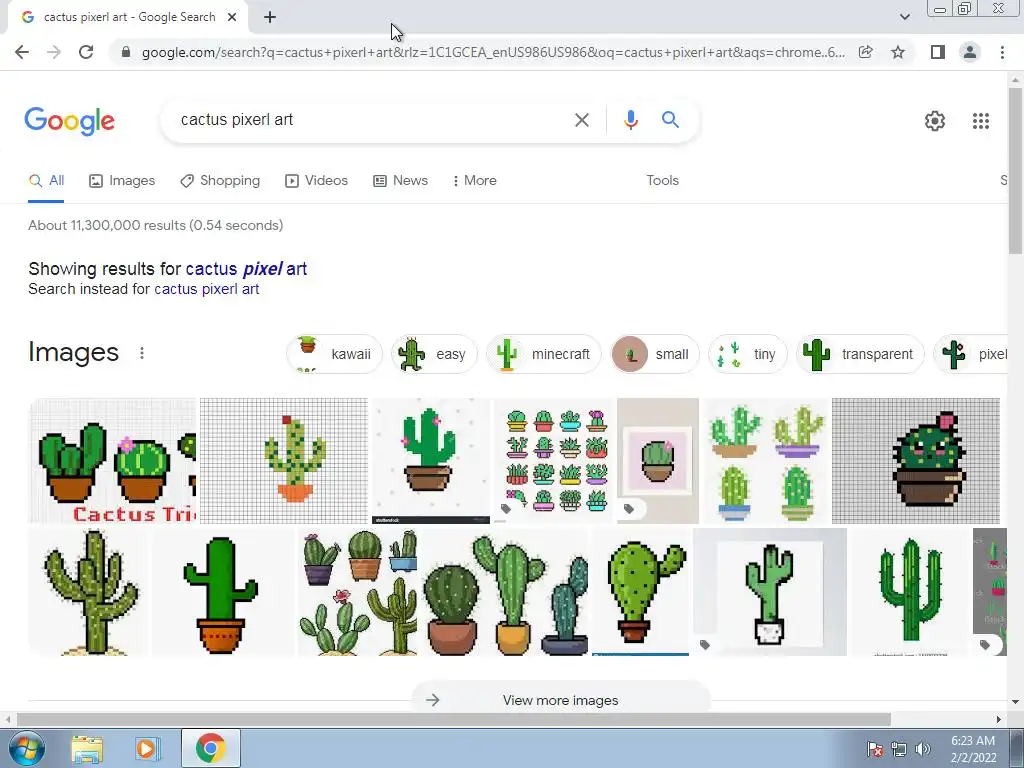The height and width of the screenshot is (768, 1024).
Task: Open the Google apps grid
Action: point(980,121)
